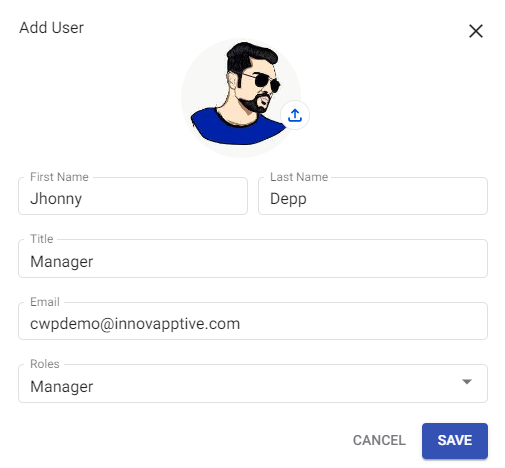
Task: Click into the Title text field
Action: tap(253, 258)
